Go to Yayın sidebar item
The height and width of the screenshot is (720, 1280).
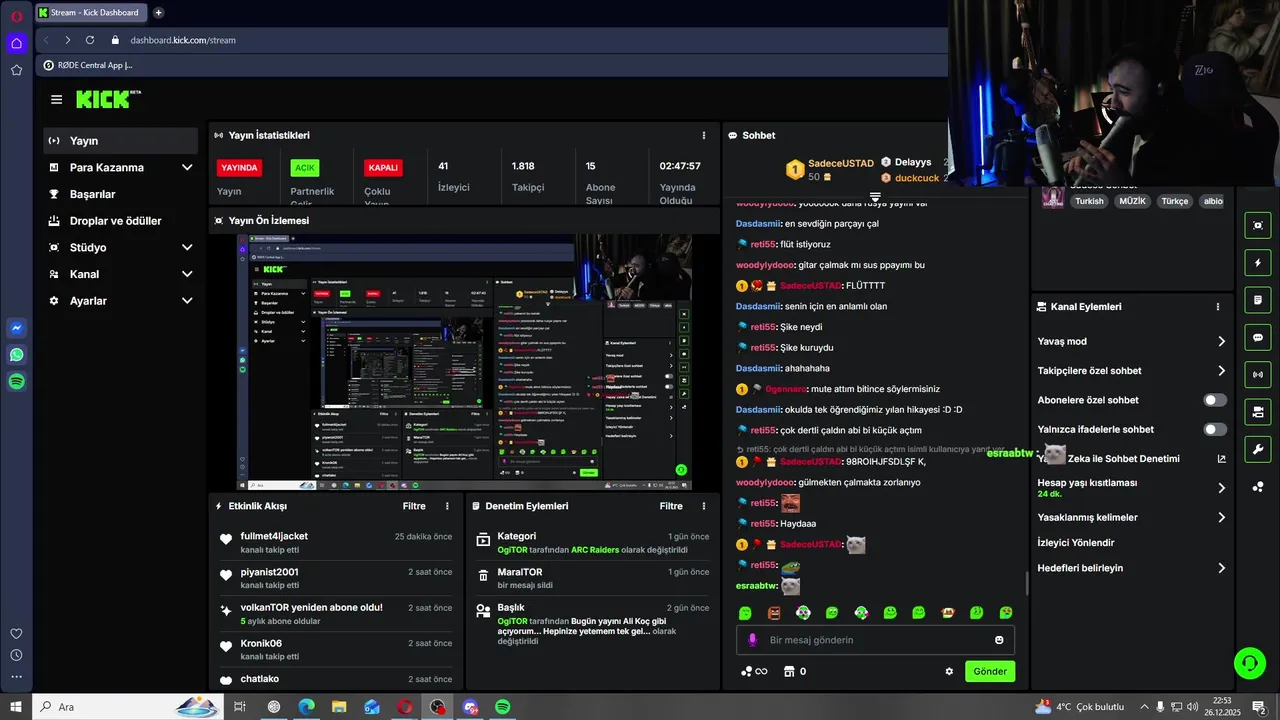[121, 141]
